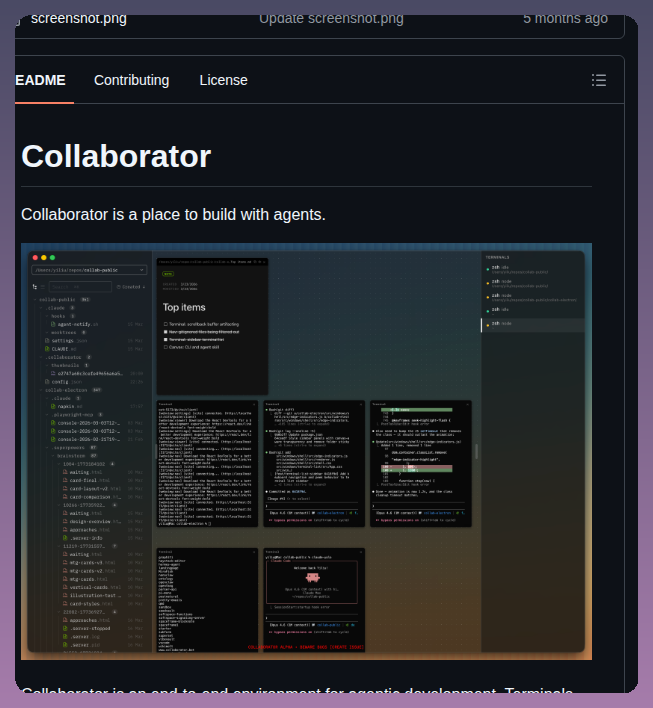Click the pink Claude mascot in the welcome terminal
The image size is (653, 708).
313,577
